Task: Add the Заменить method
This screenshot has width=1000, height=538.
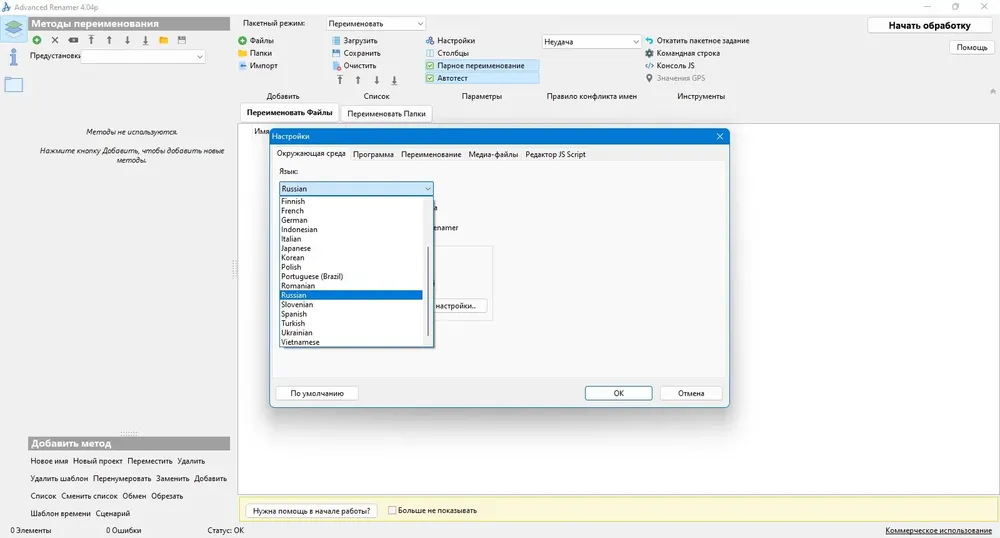Action: click(x=173, y=478)
